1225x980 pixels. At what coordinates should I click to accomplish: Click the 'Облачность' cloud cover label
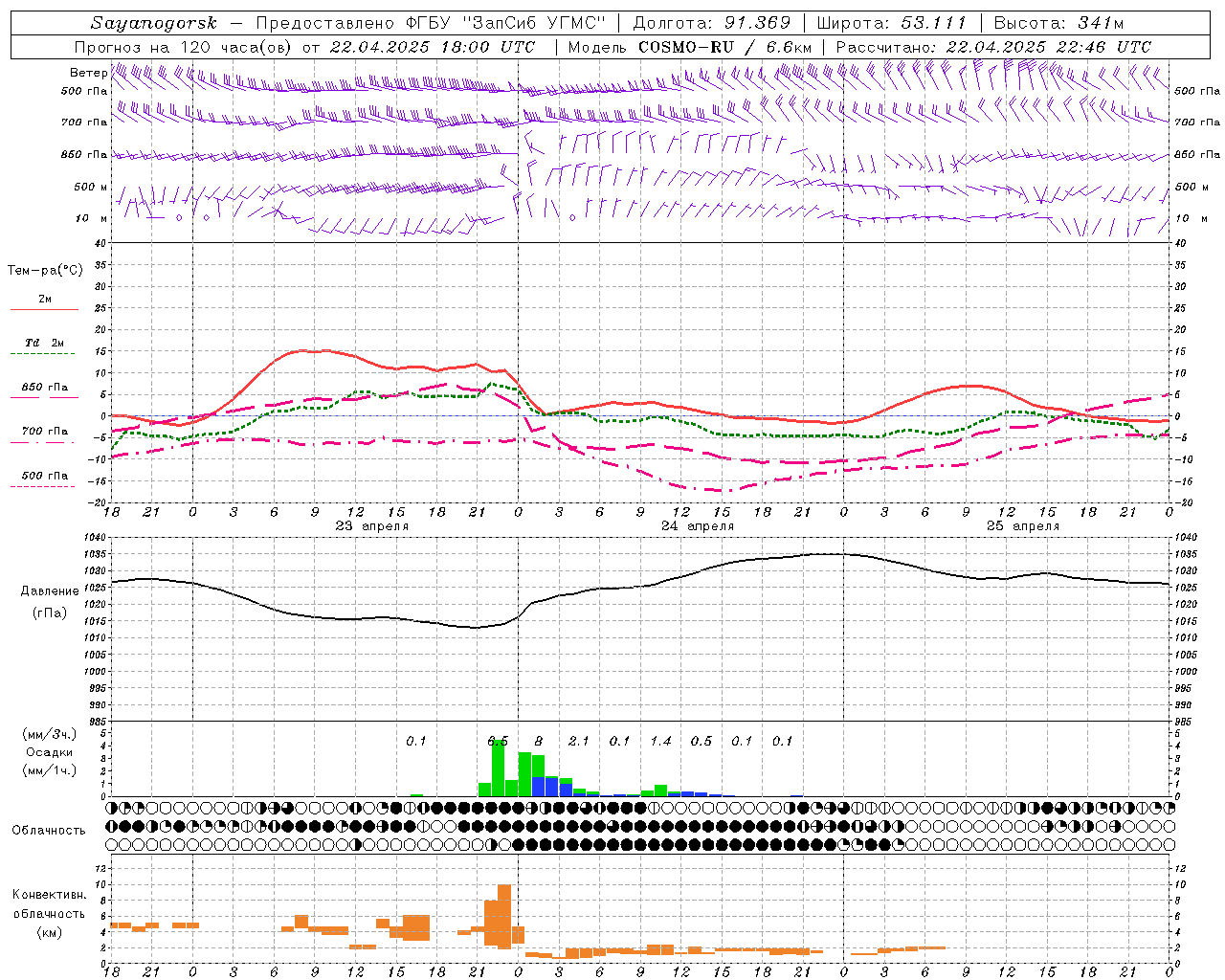click(49, 830)
